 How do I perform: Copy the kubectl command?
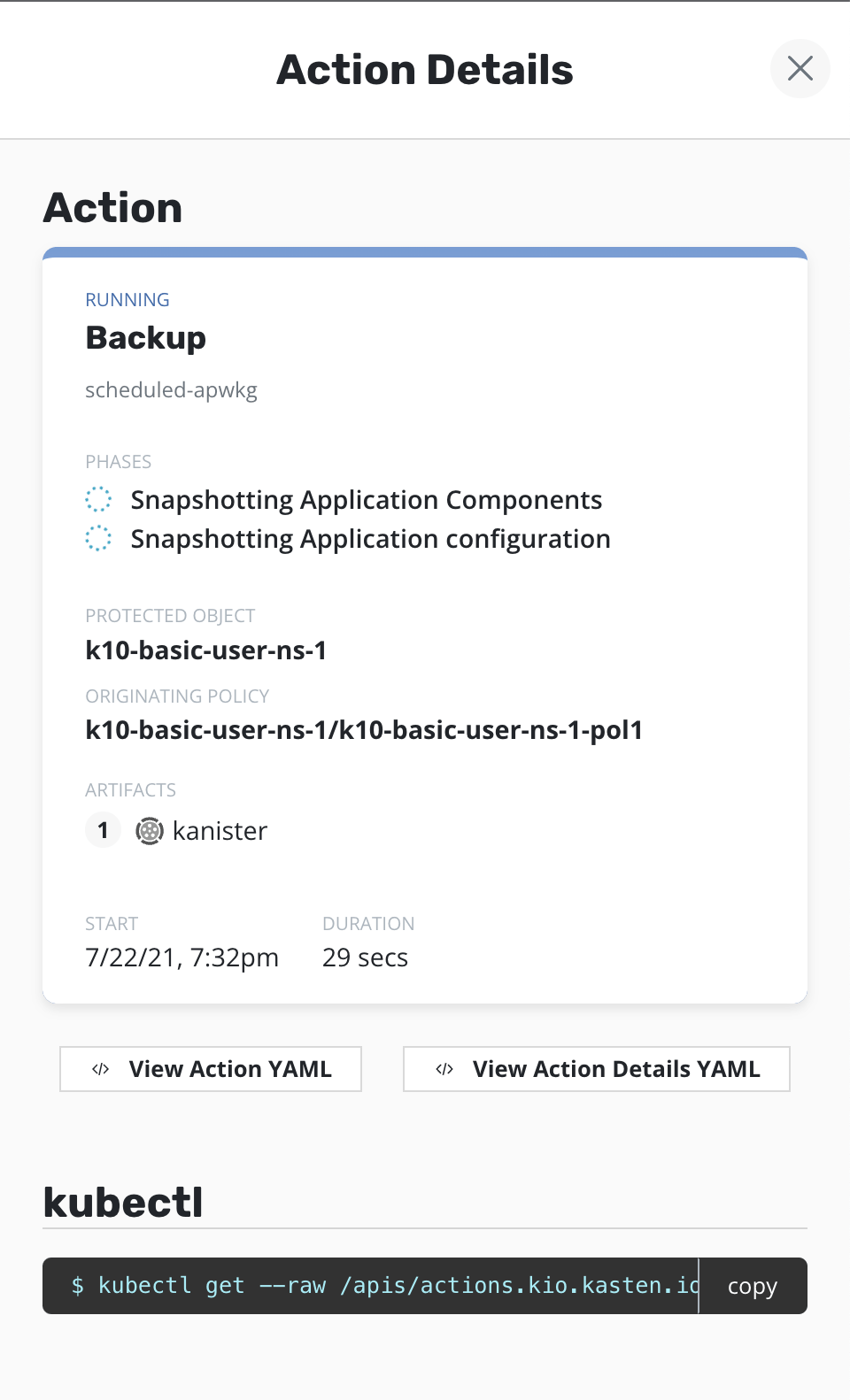pos(752,1286)
